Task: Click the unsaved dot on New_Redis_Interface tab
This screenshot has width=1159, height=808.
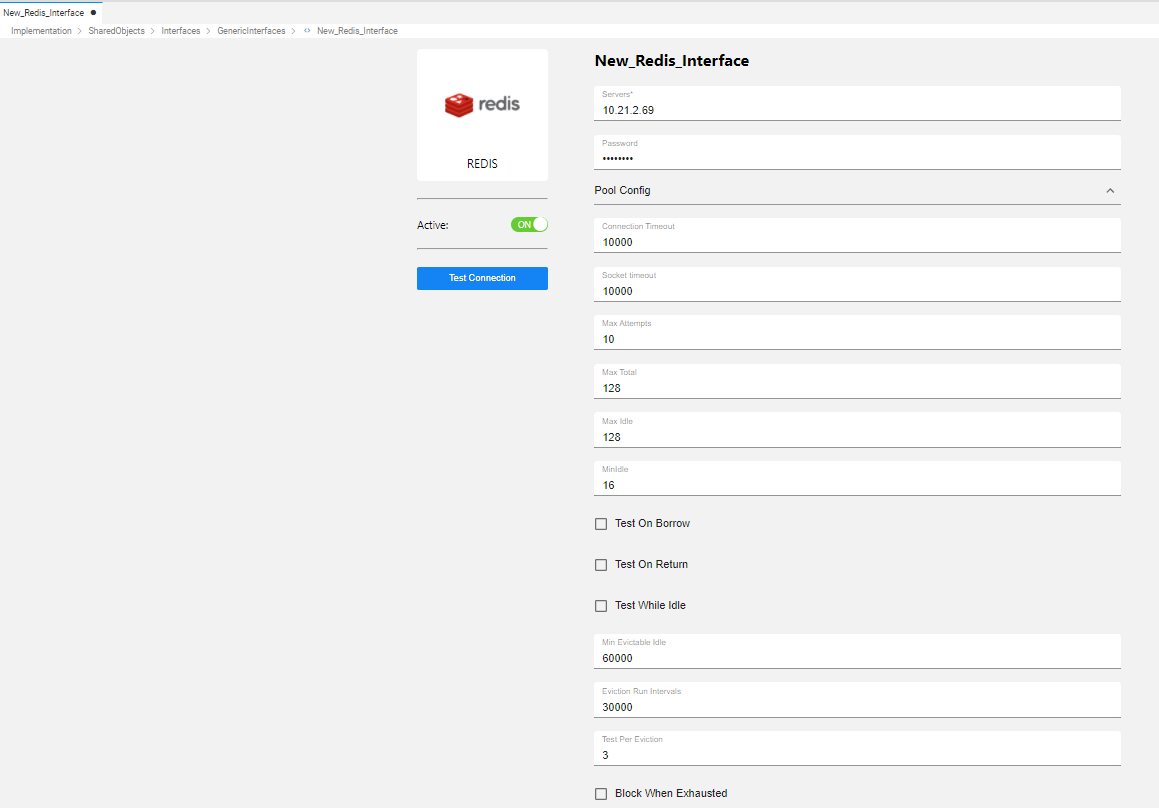Action: pyautogui.click(x=93, y=13)
